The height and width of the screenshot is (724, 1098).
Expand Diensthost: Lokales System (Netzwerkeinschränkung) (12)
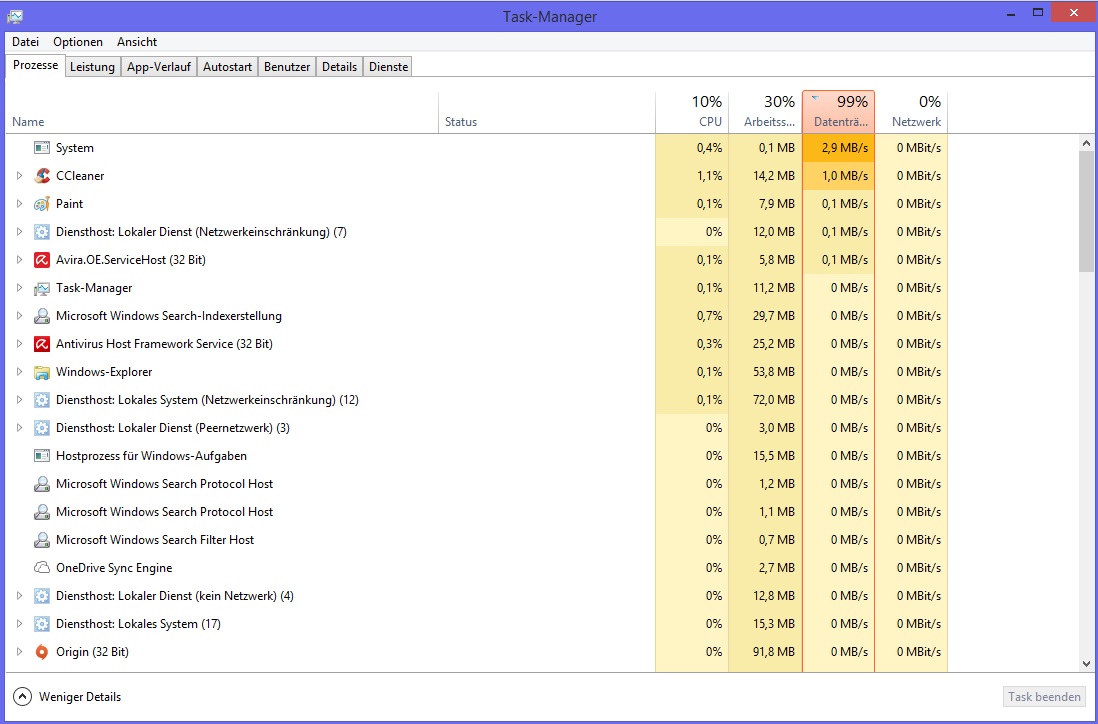(20, 400)
